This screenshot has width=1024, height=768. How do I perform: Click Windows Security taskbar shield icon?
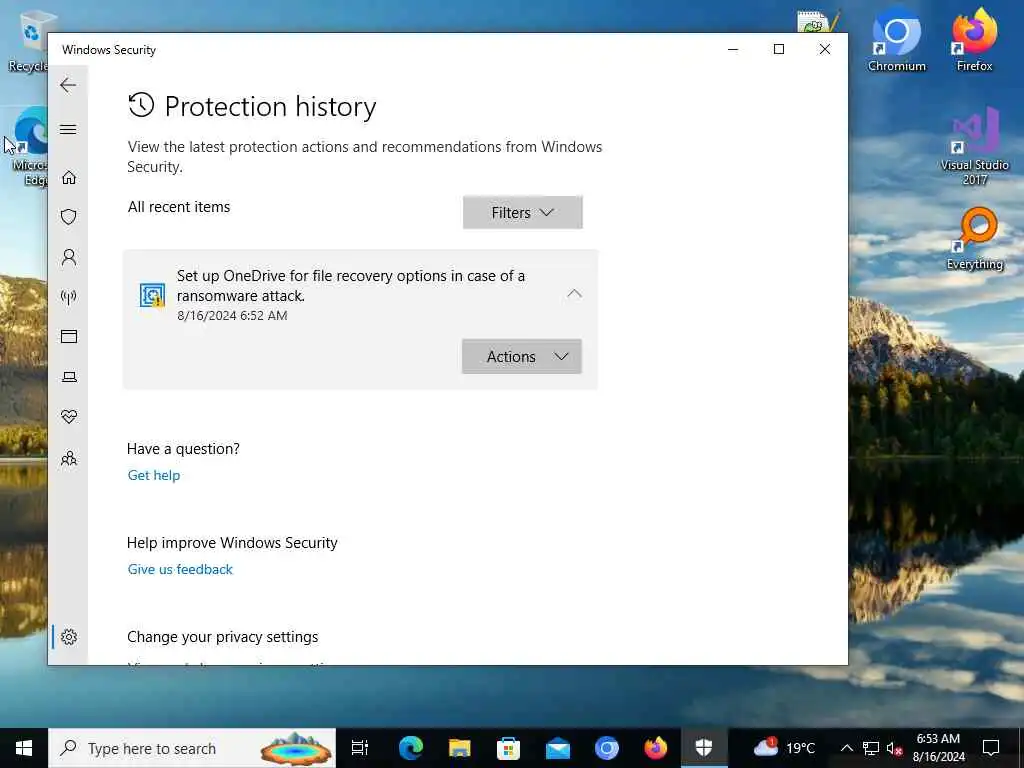(704, 748)
